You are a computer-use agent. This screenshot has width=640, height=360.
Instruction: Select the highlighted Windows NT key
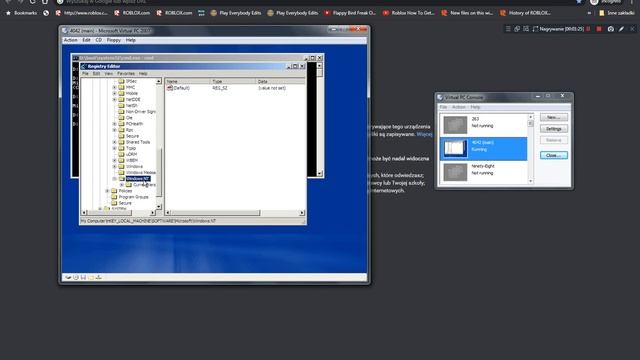point(138,179)
